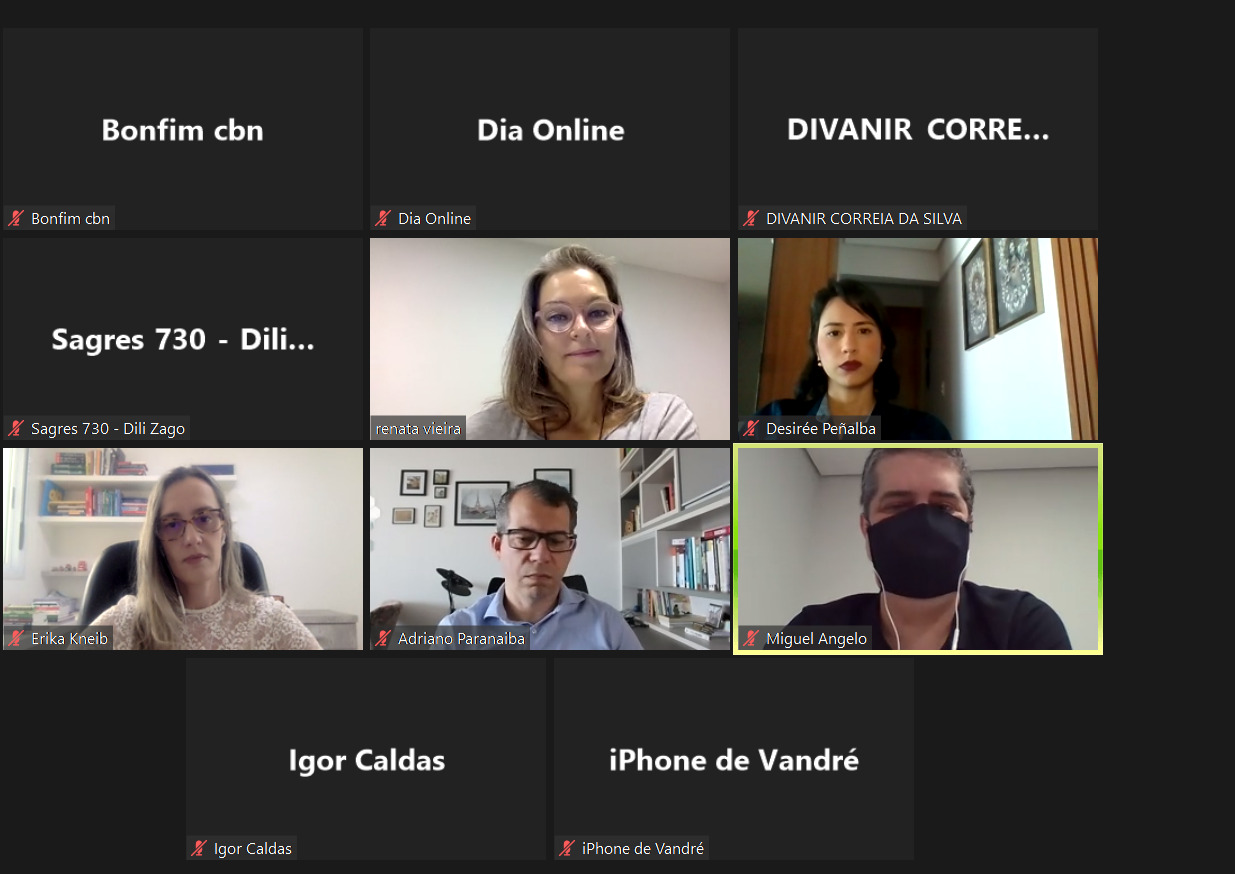Click muted mic icon beside Desirée Peñalba
1235x874 pixels.
pos(751,428)
